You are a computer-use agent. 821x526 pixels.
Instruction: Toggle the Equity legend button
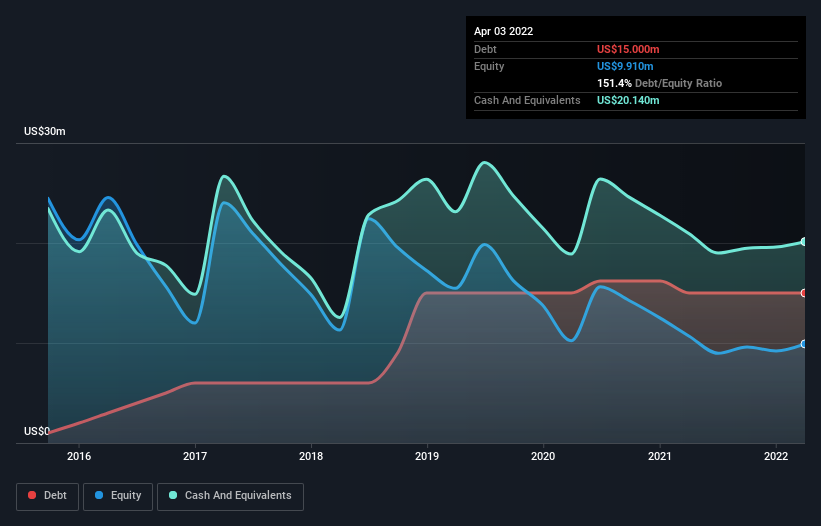(118, 496)
